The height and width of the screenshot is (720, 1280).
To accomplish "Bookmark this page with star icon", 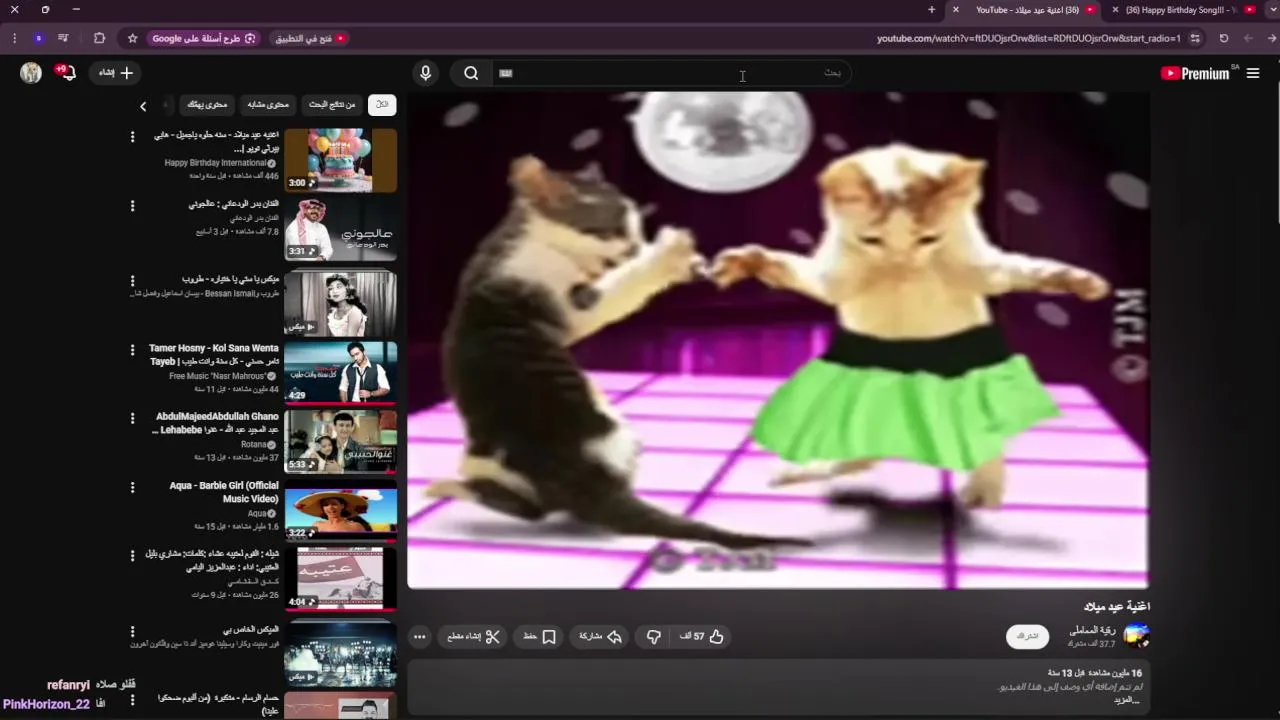I will click(x=132, y=38).
